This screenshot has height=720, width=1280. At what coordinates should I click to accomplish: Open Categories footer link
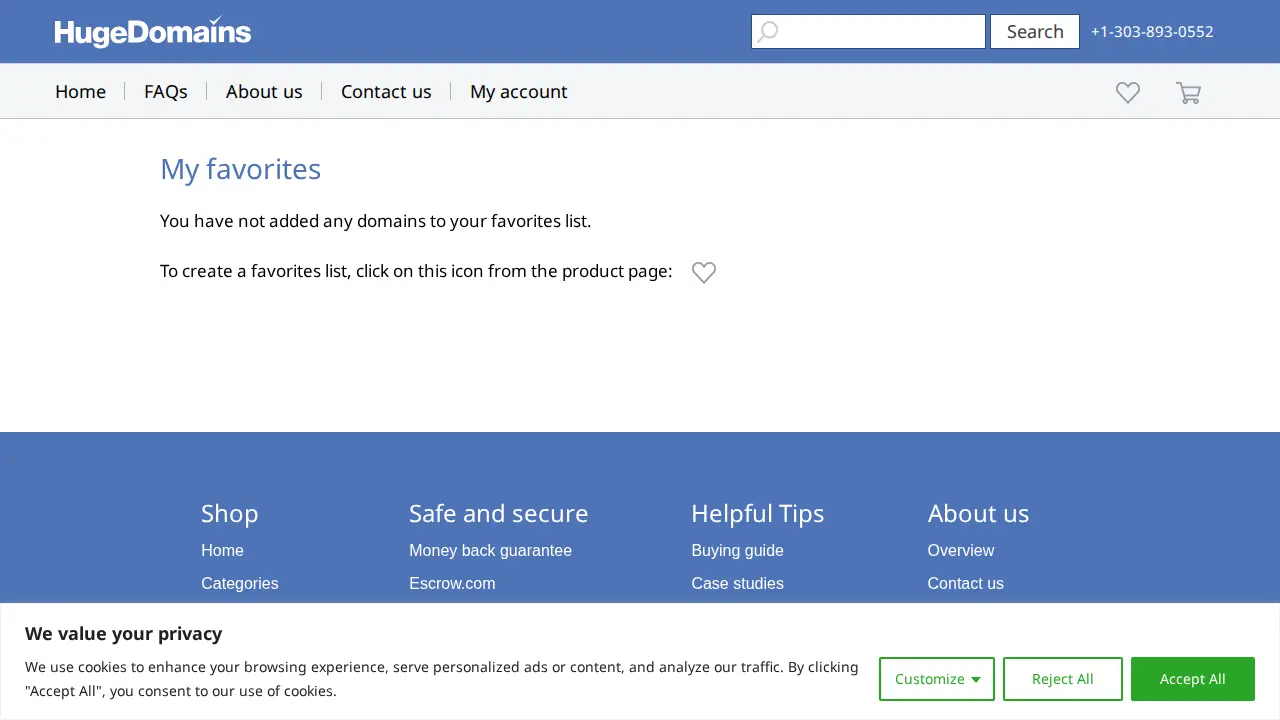[x=240, y=583]
